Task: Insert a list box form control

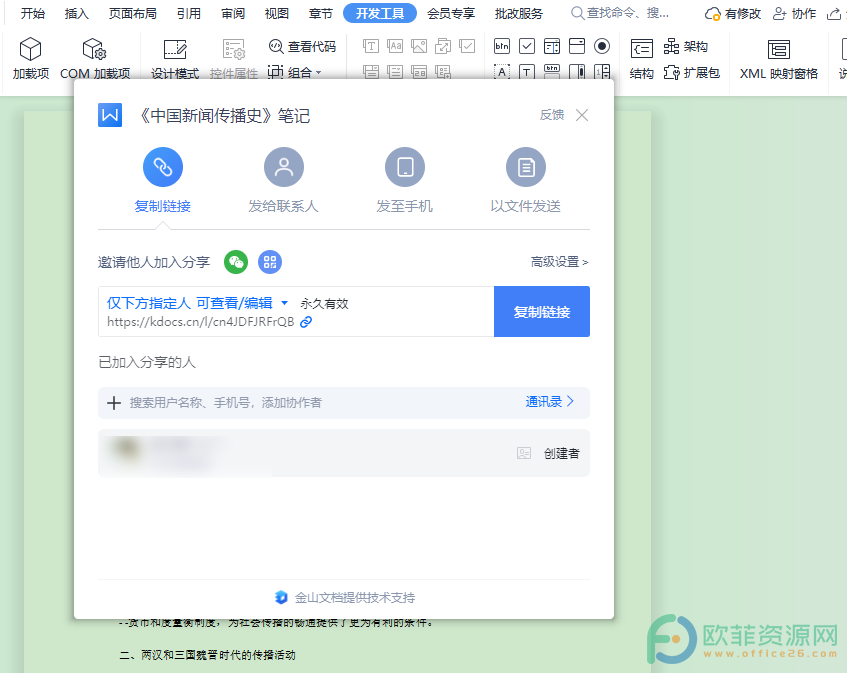Action: 552,46
